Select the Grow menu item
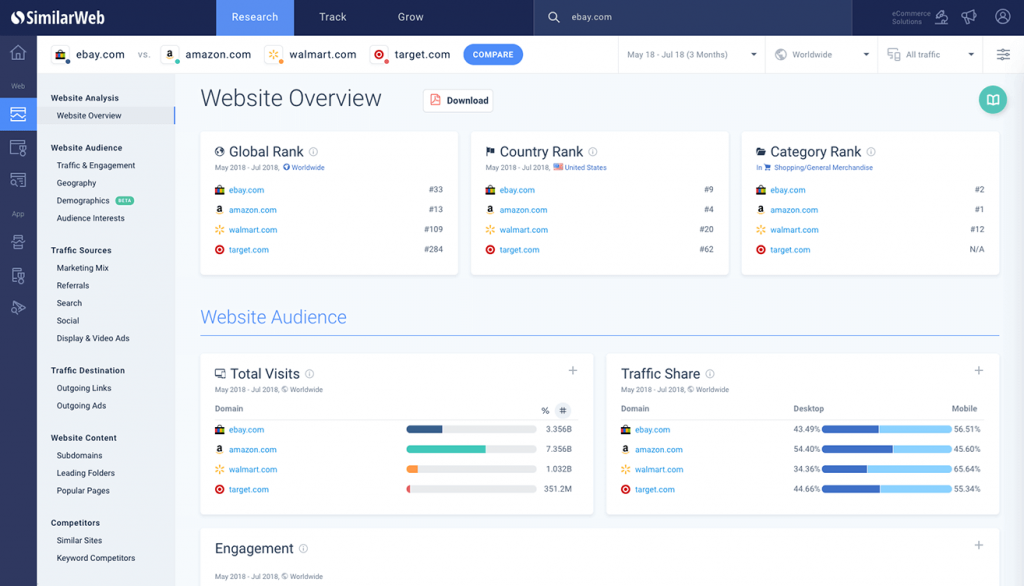This screenshot has width=1024, height=586. point(410,17)
